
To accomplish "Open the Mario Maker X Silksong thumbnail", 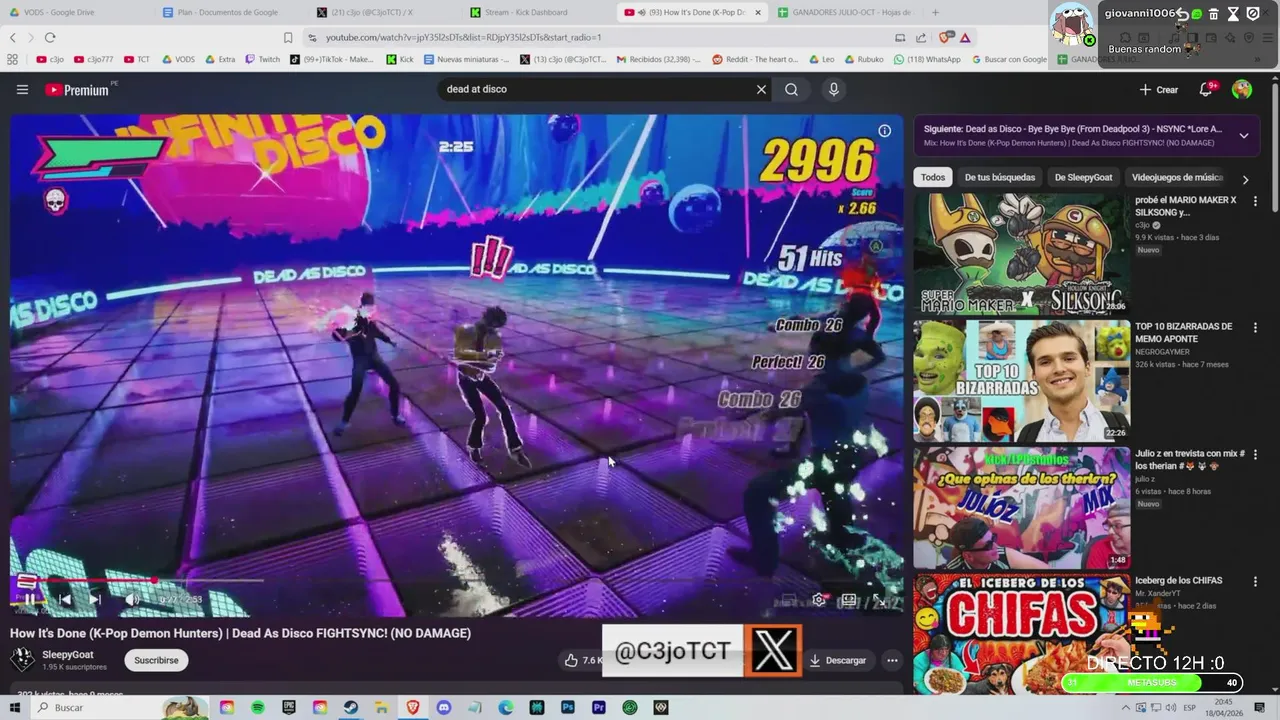I will [x=1021, y=254].
